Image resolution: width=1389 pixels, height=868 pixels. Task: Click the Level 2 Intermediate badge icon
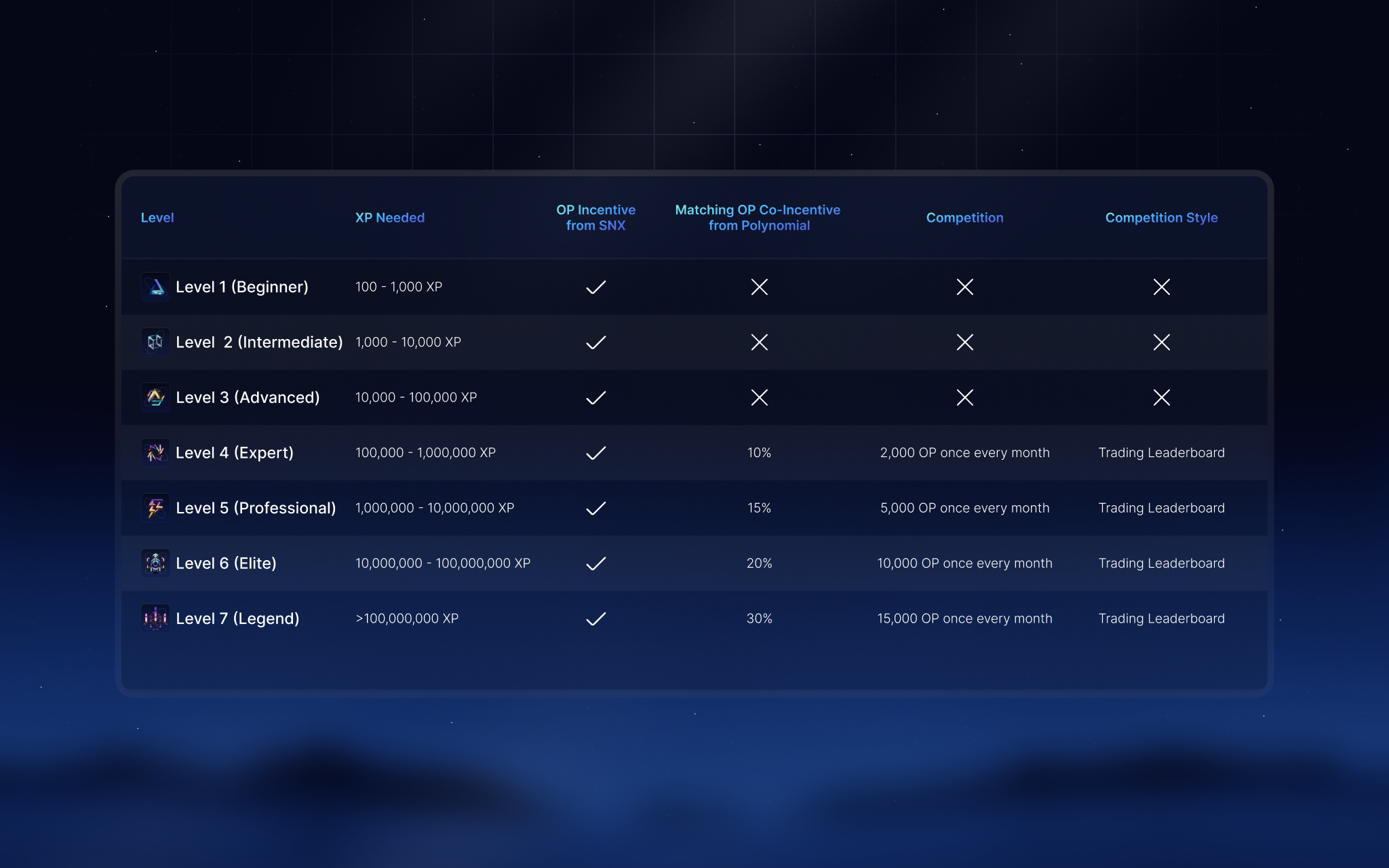(x=155, y=342)
